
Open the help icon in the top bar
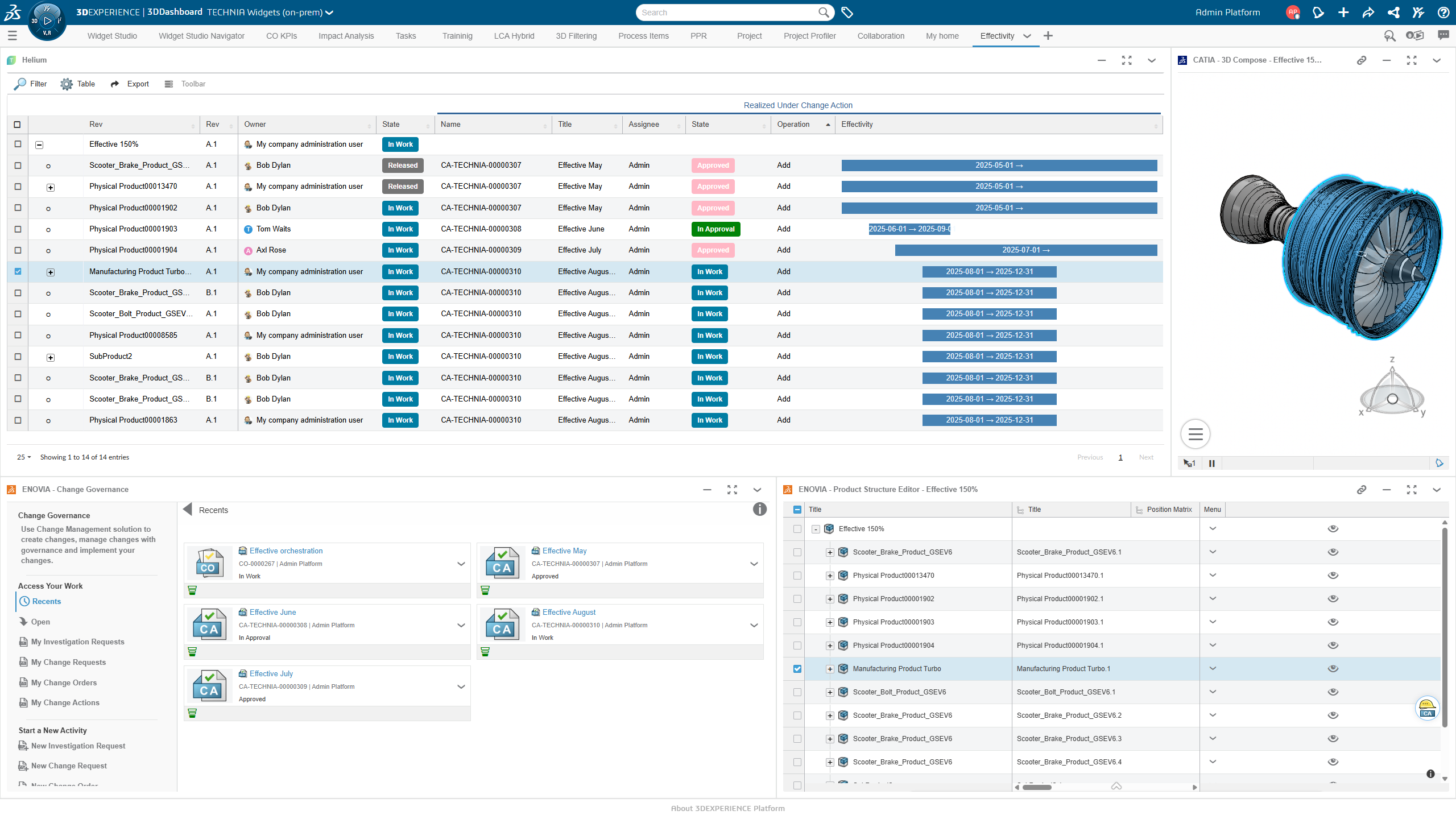(x=1443, y=12)
